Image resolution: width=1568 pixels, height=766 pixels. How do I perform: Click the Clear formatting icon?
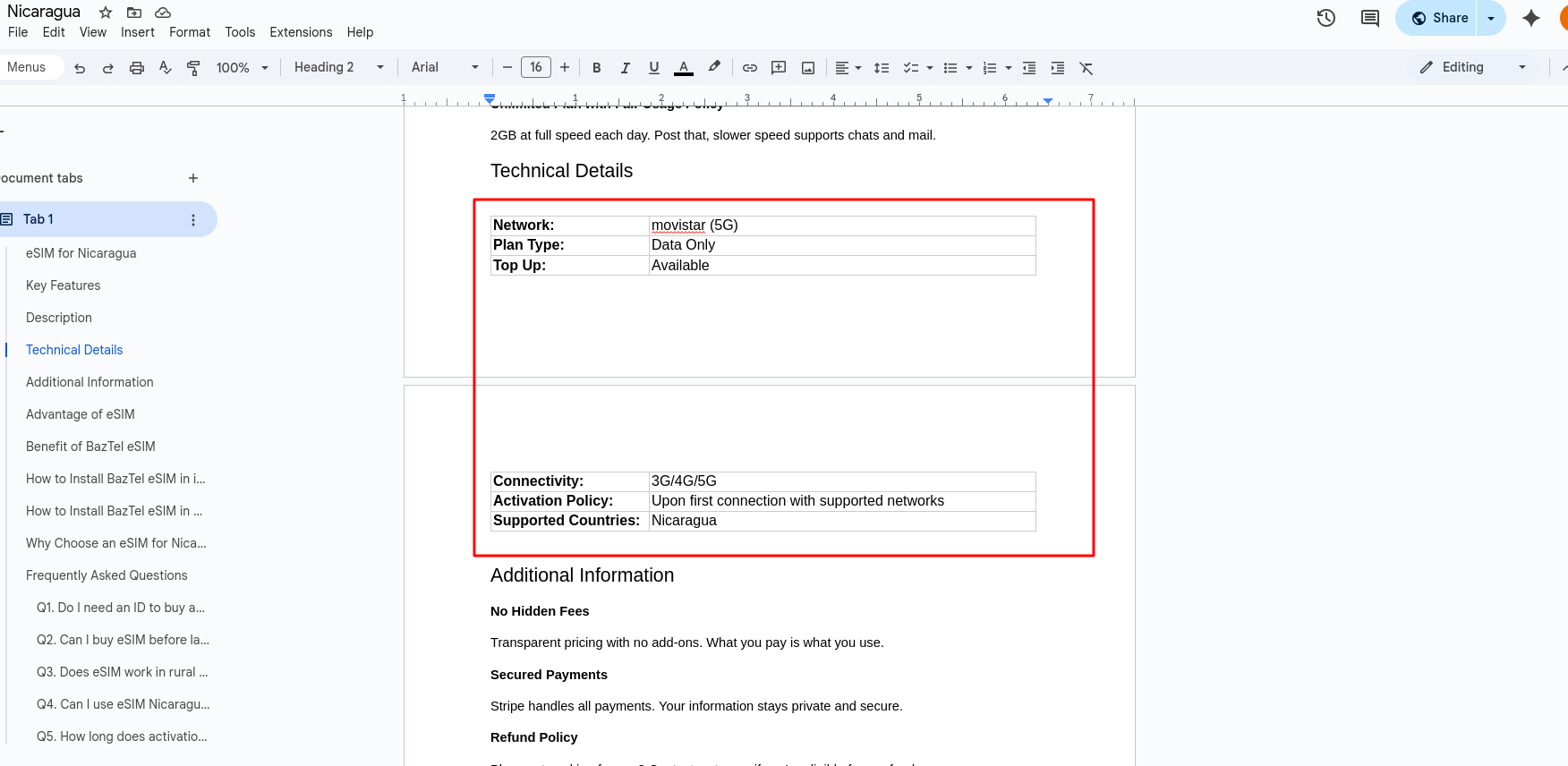tap(1087, 68)
